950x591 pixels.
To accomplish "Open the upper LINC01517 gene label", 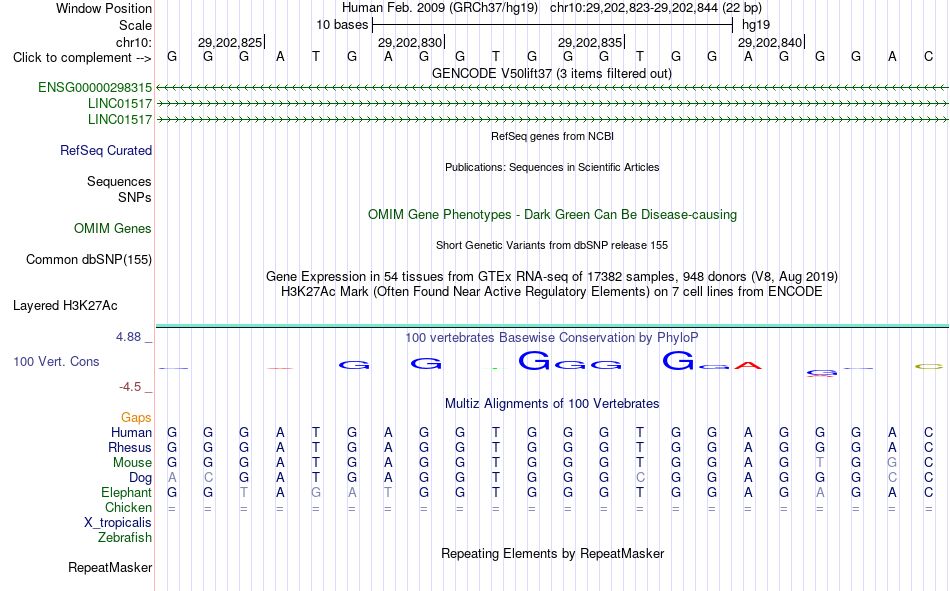I will tap(120, 103).
